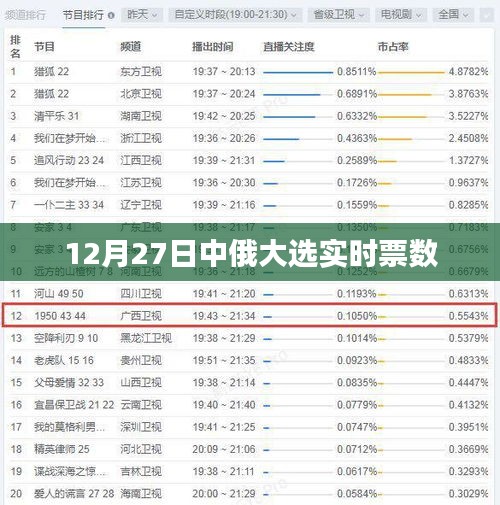
Task: Expand the 自定义时段(19:00-21:30) dropdown
Action: 235,15
